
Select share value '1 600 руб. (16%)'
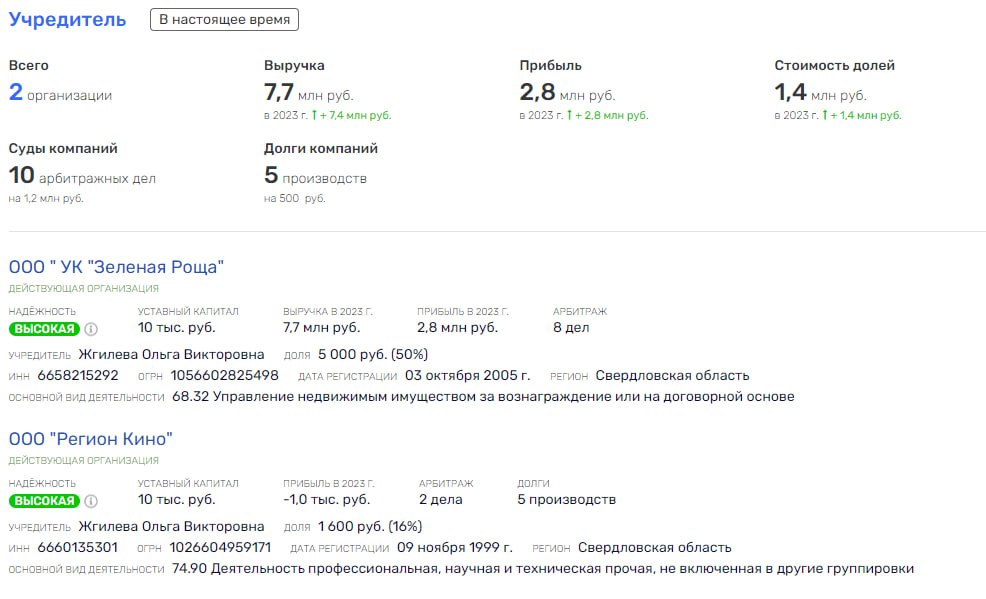(370, 527)
